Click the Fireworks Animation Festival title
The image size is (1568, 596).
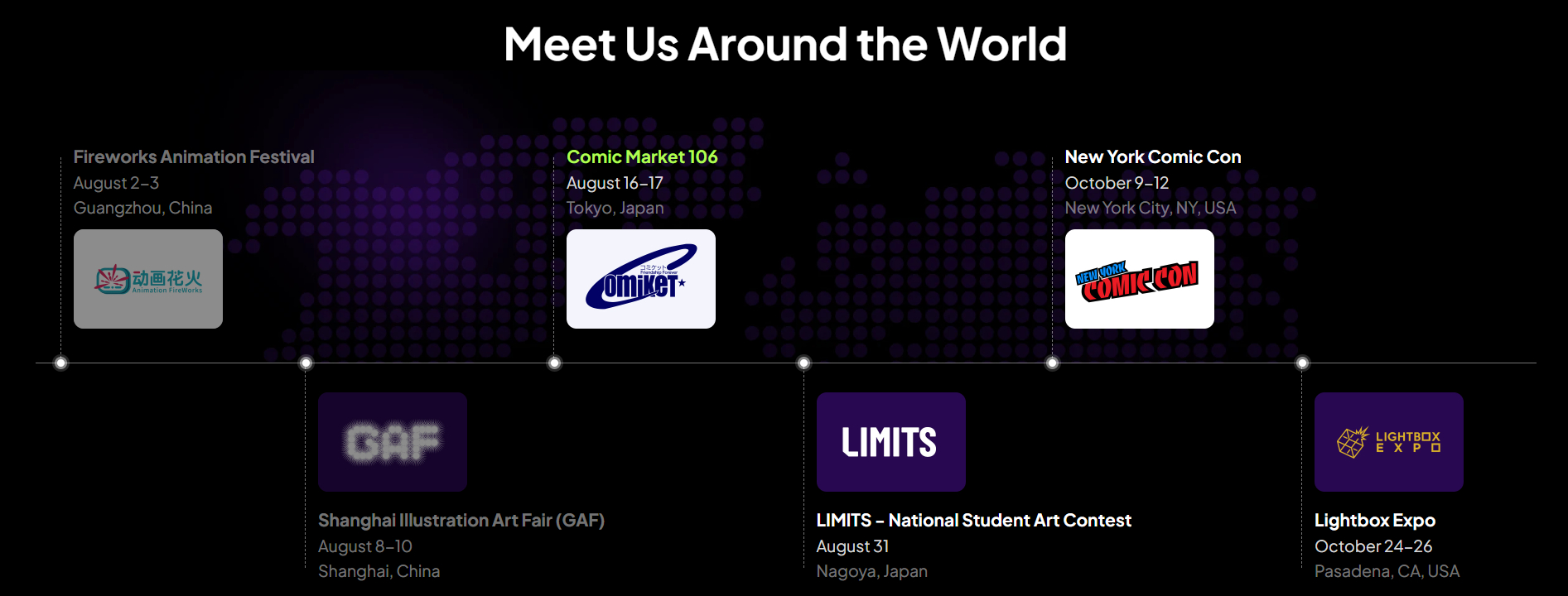(x=194, y=157)
